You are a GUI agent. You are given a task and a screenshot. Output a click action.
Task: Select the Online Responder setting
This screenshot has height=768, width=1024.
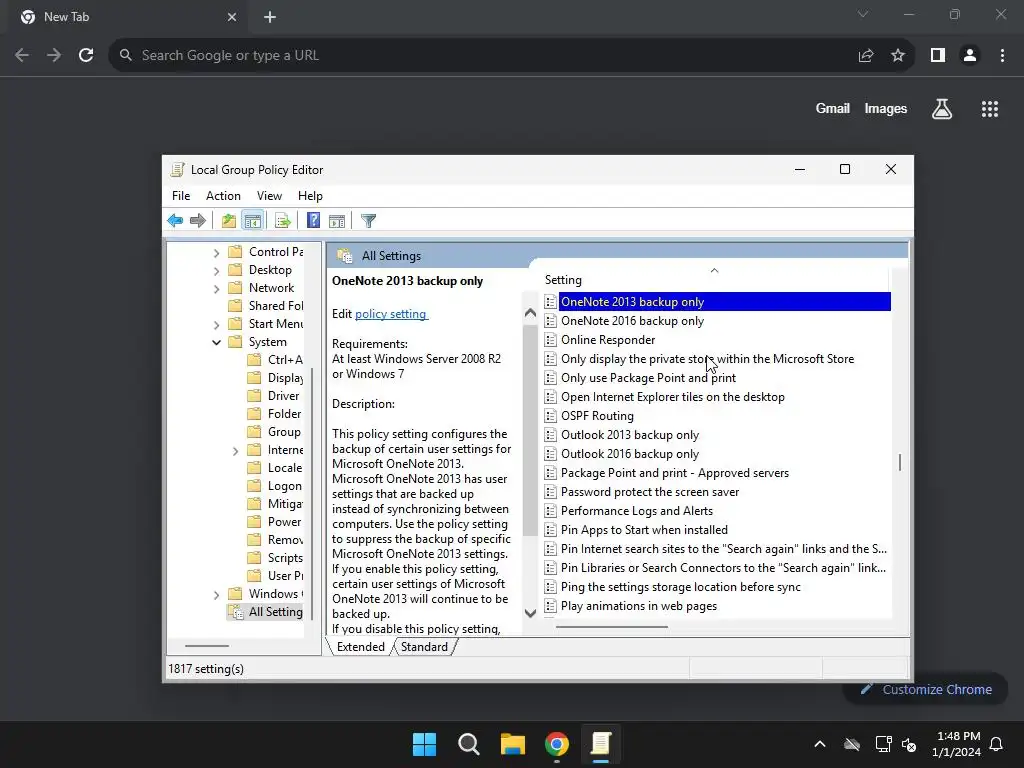tap(608, 340)
